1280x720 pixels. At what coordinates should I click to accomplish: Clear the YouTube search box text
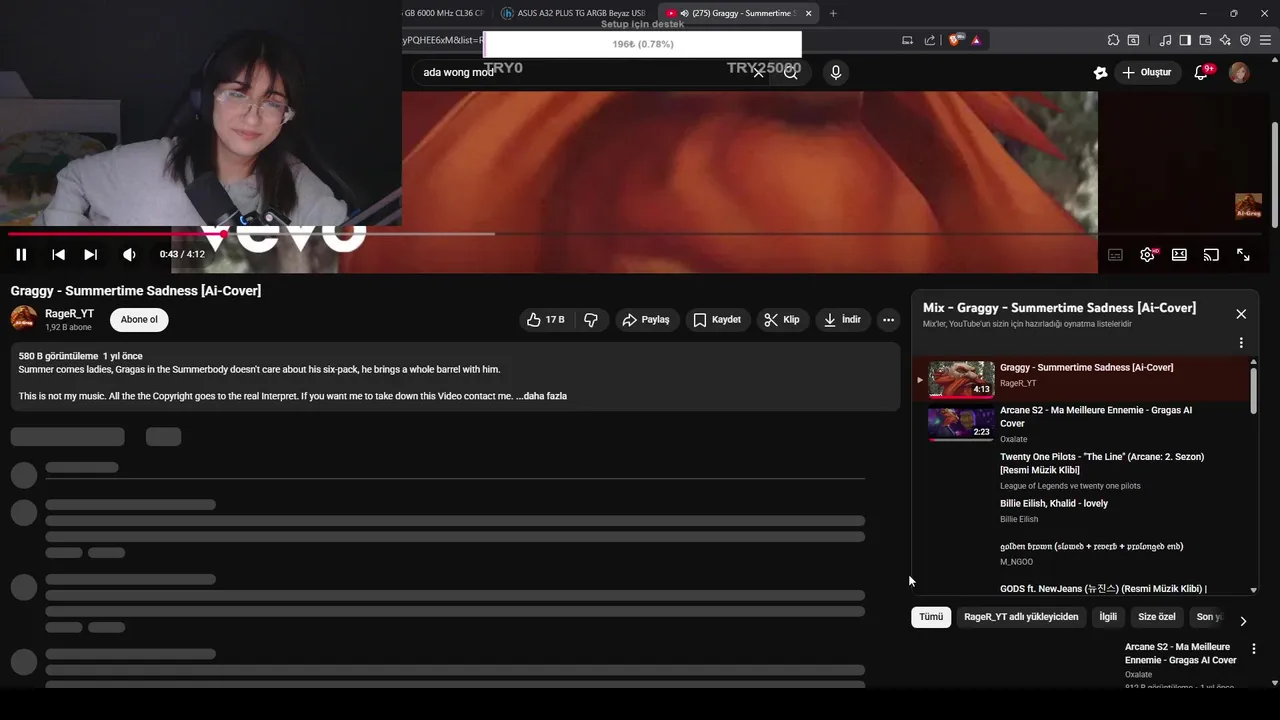click(758, 72)
